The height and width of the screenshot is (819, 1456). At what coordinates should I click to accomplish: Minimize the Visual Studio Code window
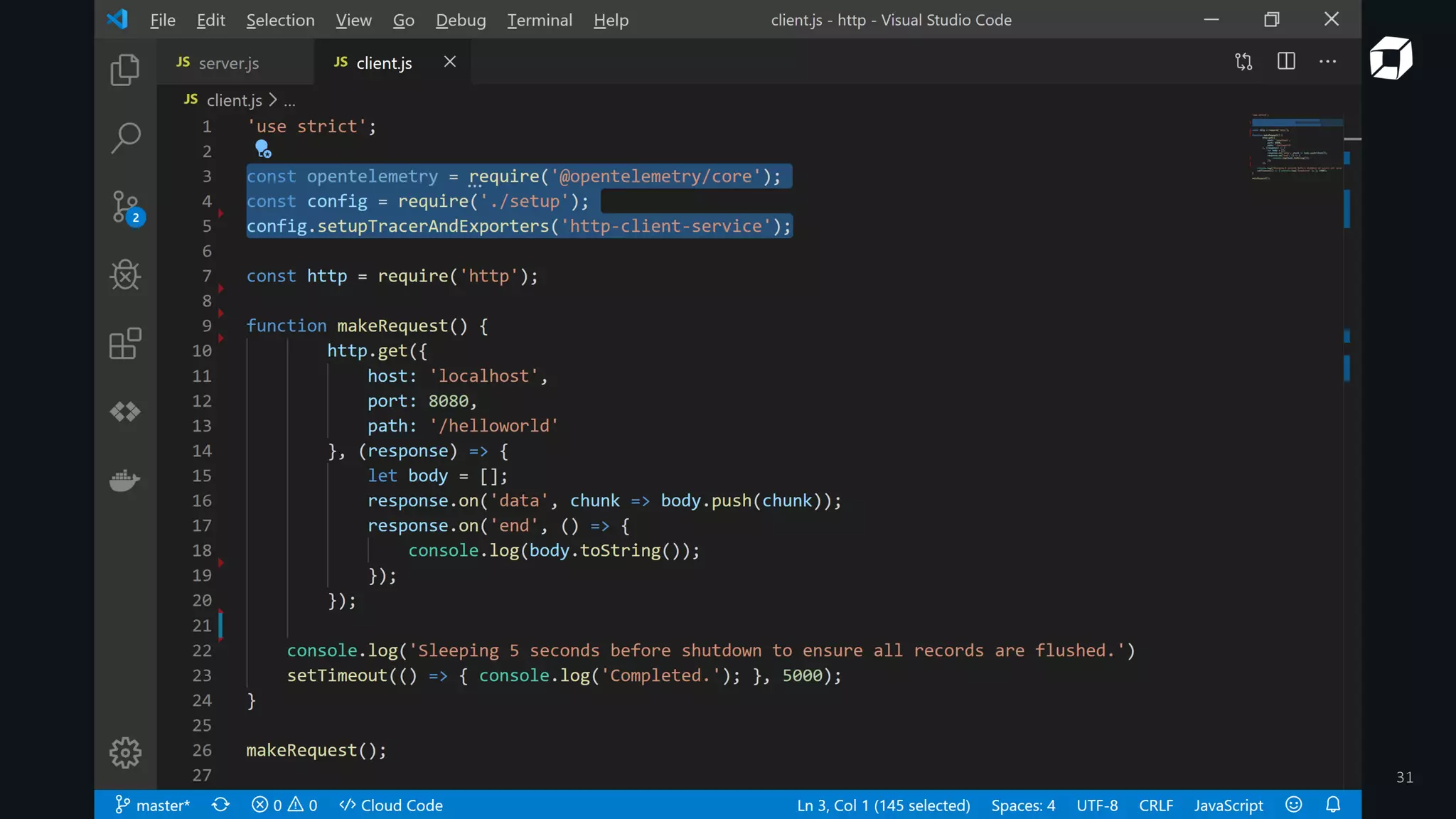tap(1211, 19)
